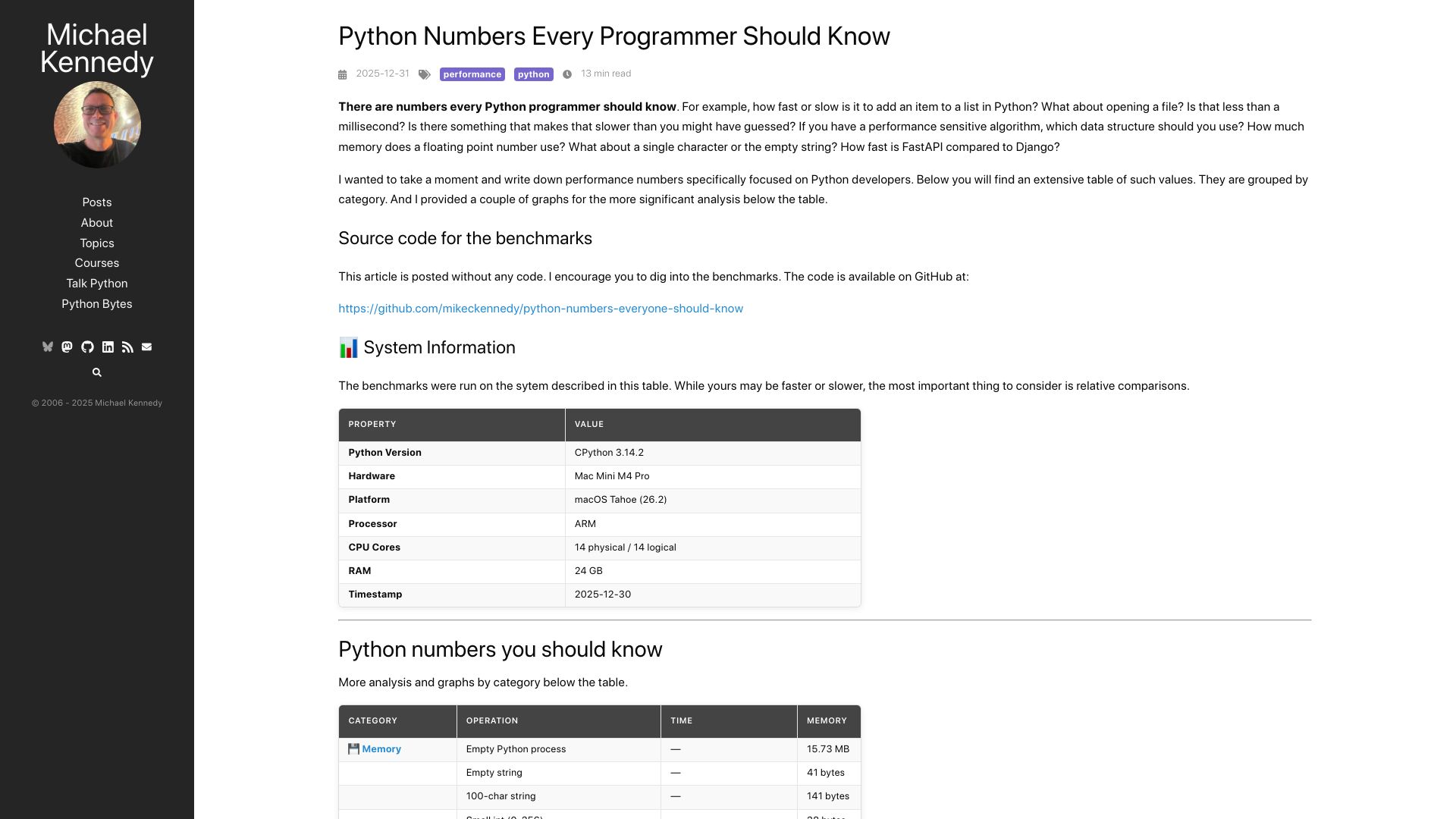Screen dimensions: 1456x819
Task: Click the '15.73 MB' memory cell
Action: tap(829, 749)
